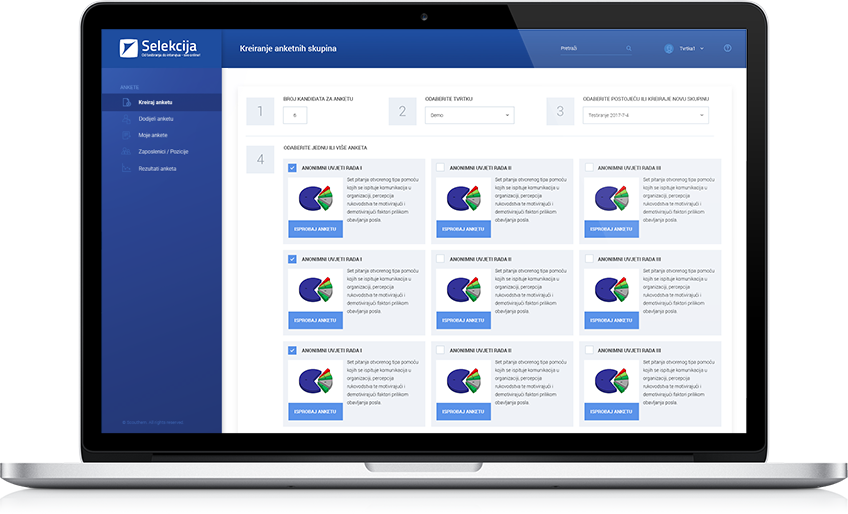Click pie chart thumbnail of bottom-row Rada II
The image size is (848, 514).
(463, 381)
